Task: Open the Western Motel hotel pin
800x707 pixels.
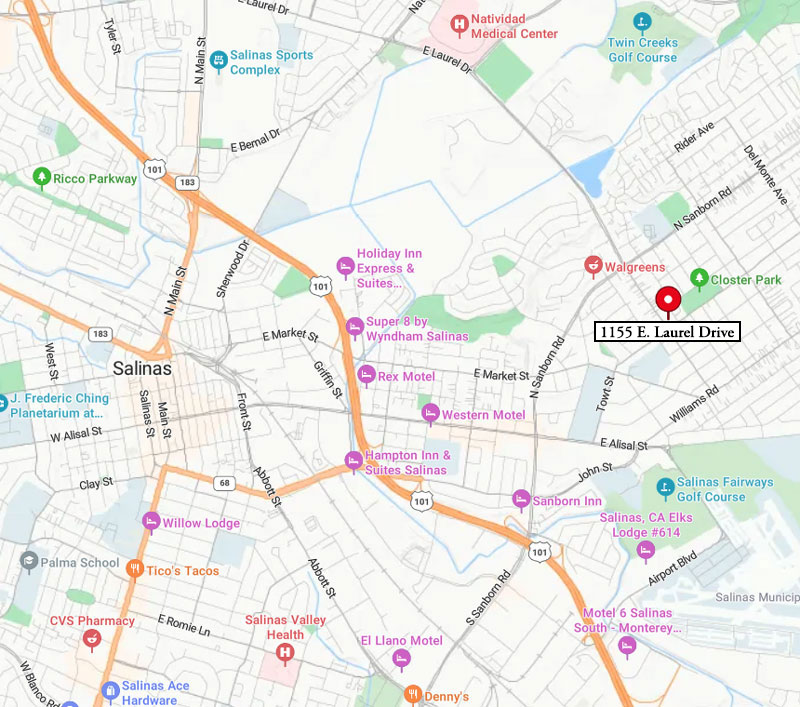Action: [x=431, y=413]
